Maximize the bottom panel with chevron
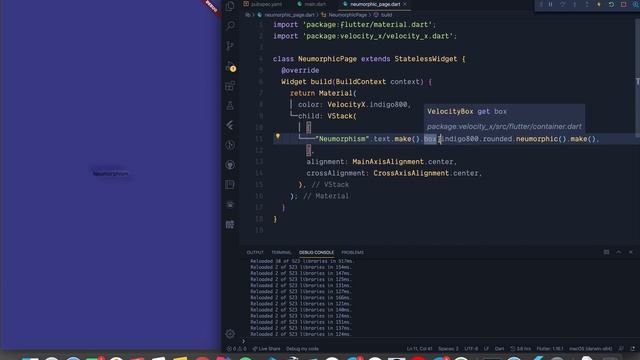This screenshot has width=640, height=360. (619, 252)
